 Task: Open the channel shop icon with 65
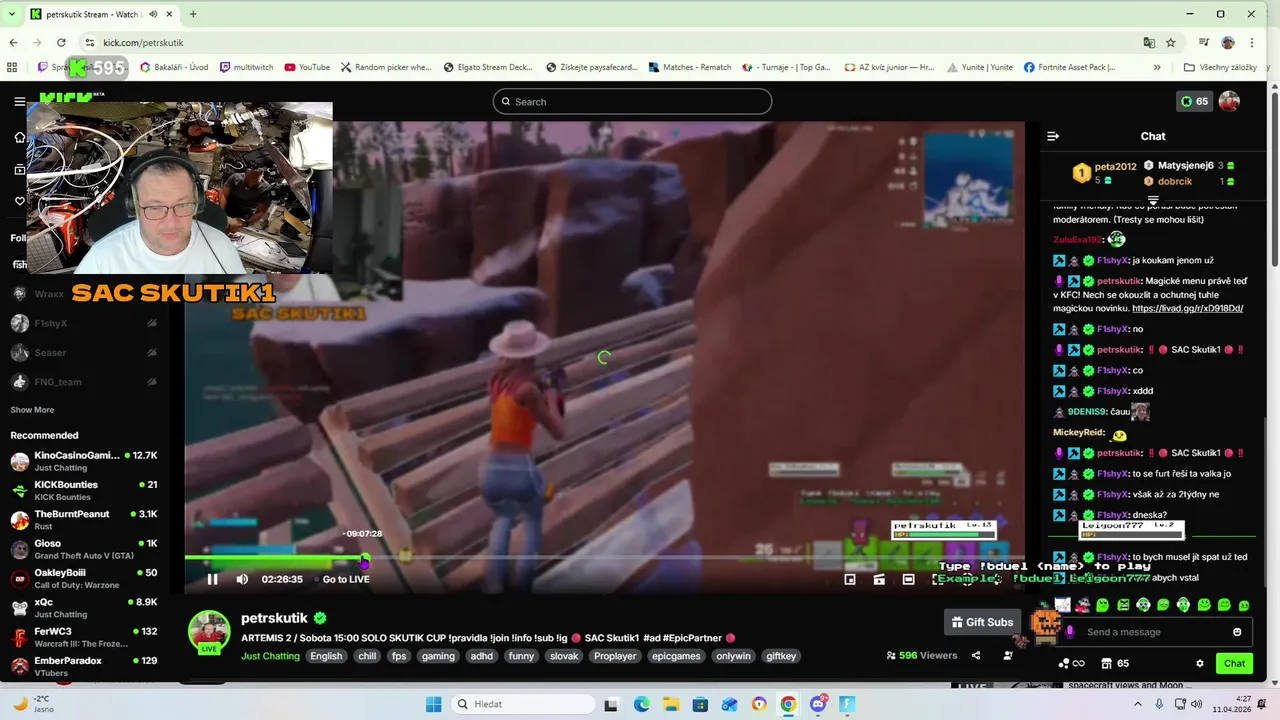[x=1115, y=663]
